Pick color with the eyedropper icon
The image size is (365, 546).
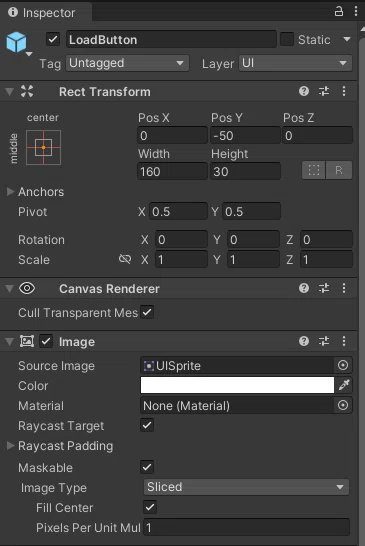pyautogui.click(x=344, y=385)
